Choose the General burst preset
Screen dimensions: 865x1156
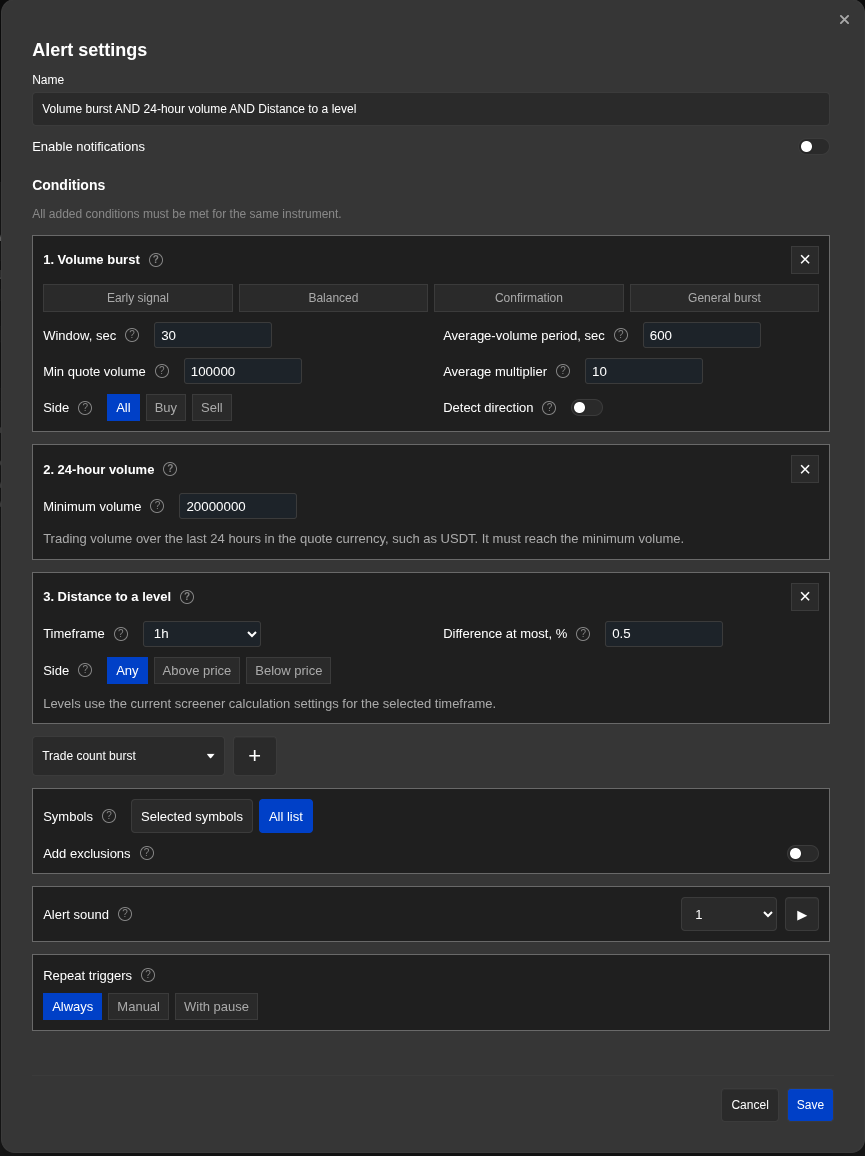(724, 298)
